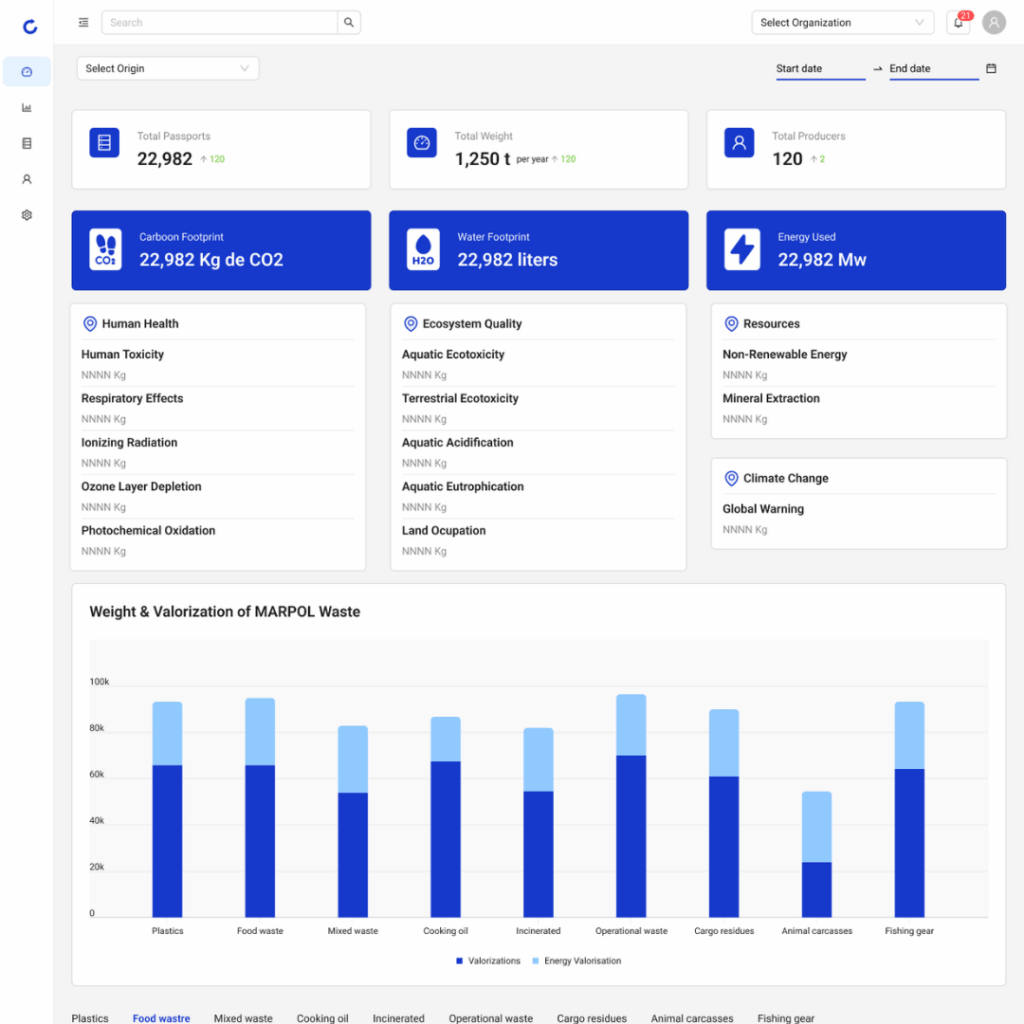The image size is (1024, 1024).
Task: Open the user profile sidebar icon
Action: click(27, 180)
